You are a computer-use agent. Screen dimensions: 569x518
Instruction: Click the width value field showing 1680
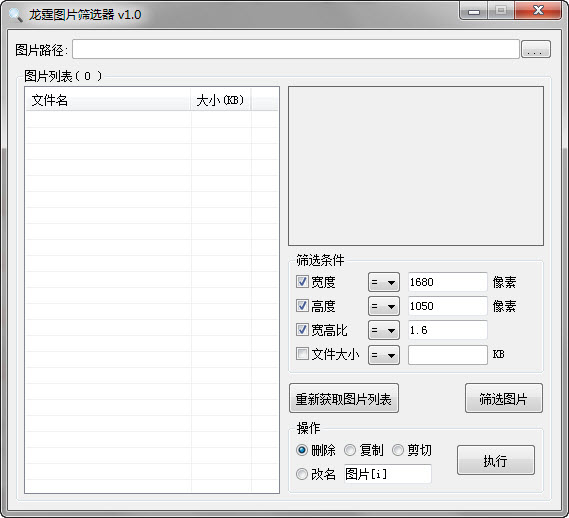point(447,282)
